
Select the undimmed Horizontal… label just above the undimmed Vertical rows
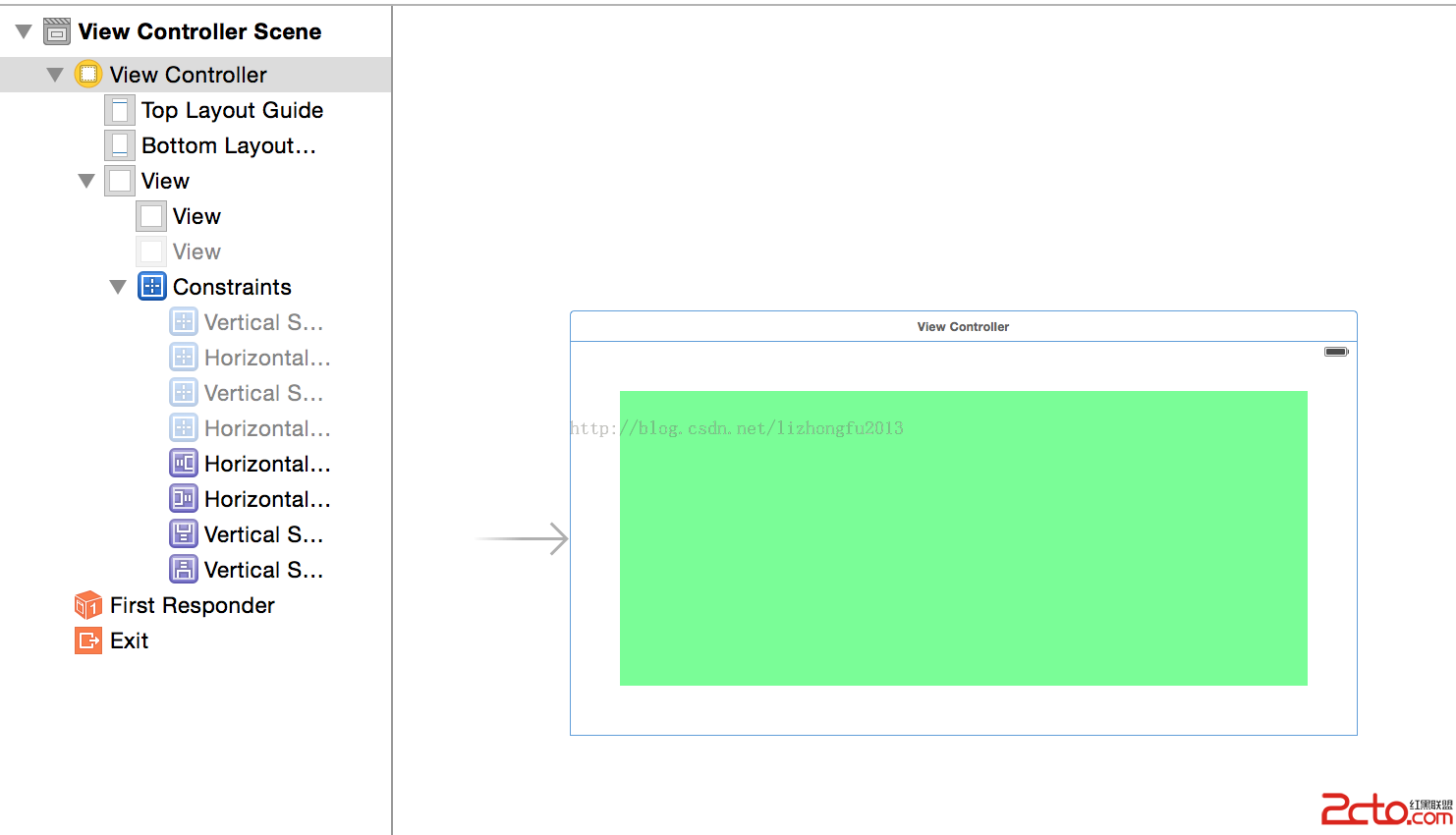267,499
